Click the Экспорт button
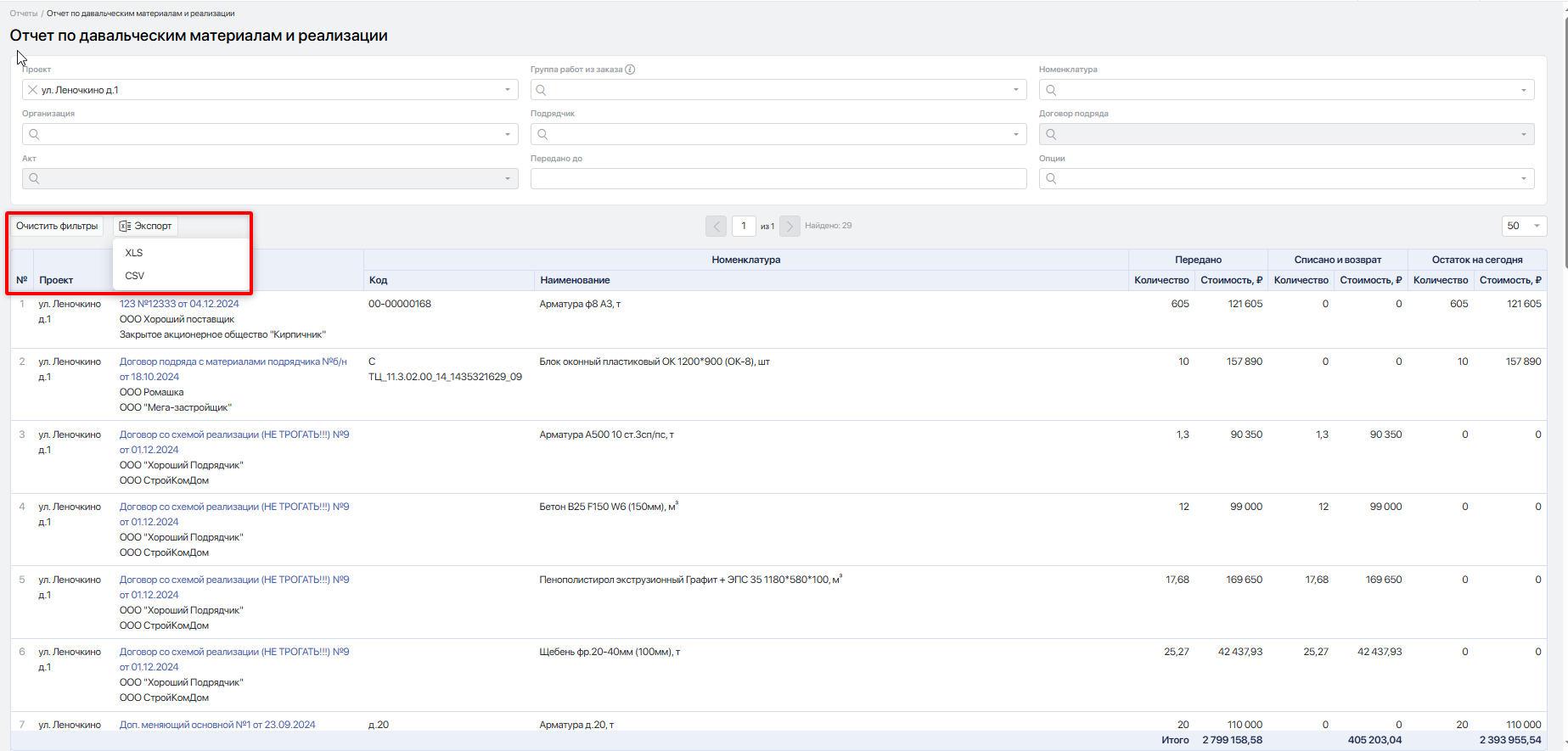The height and width of the screenshot is (751, 1568). (x=145, y=226)
